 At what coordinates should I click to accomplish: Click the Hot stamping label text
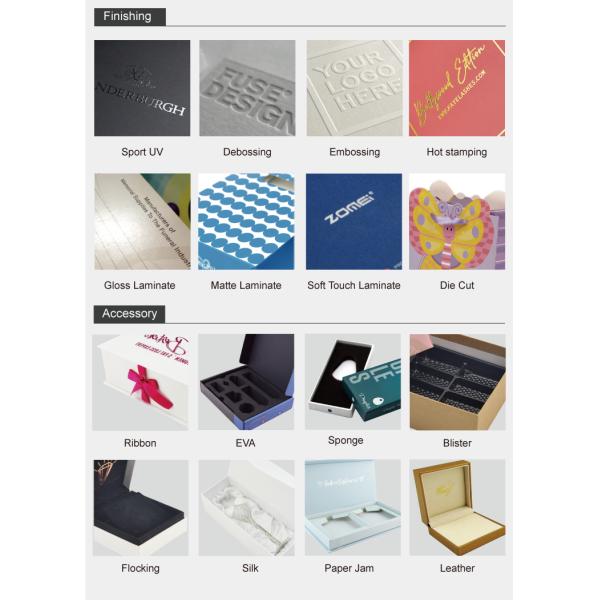457,152
